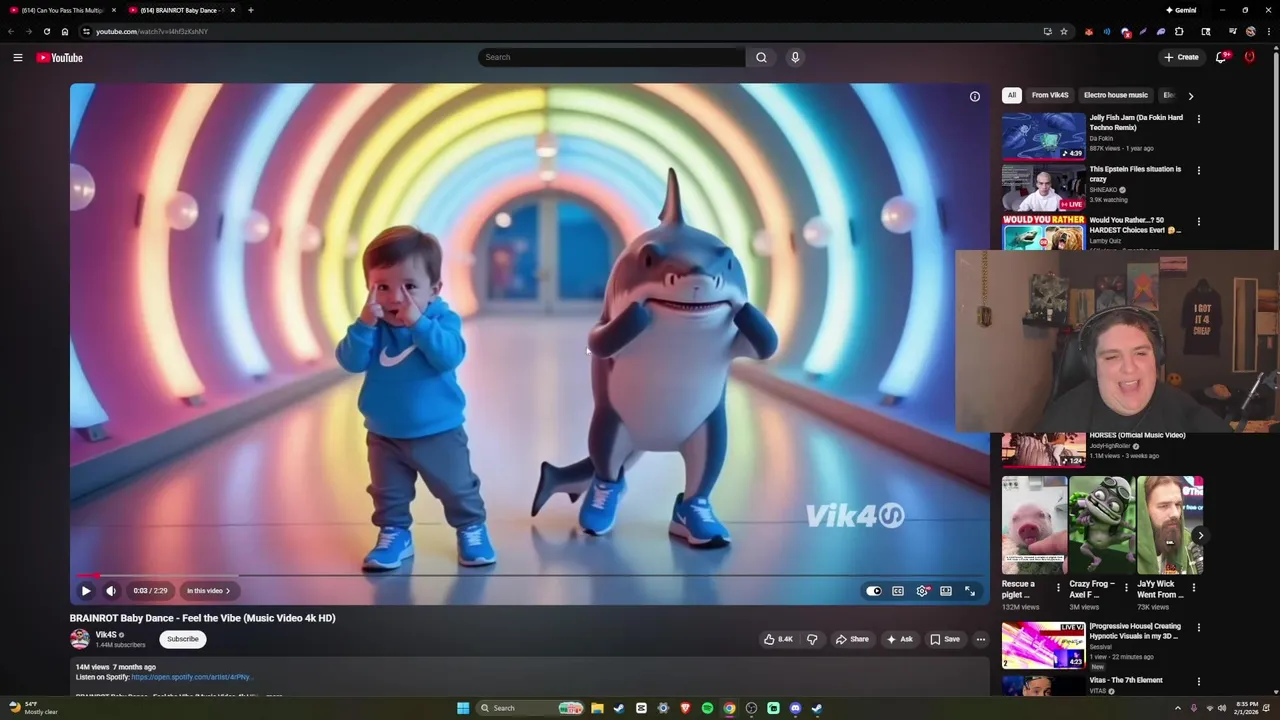Click the search magnifier button
1280x720 pixels.
coord(761,57)
